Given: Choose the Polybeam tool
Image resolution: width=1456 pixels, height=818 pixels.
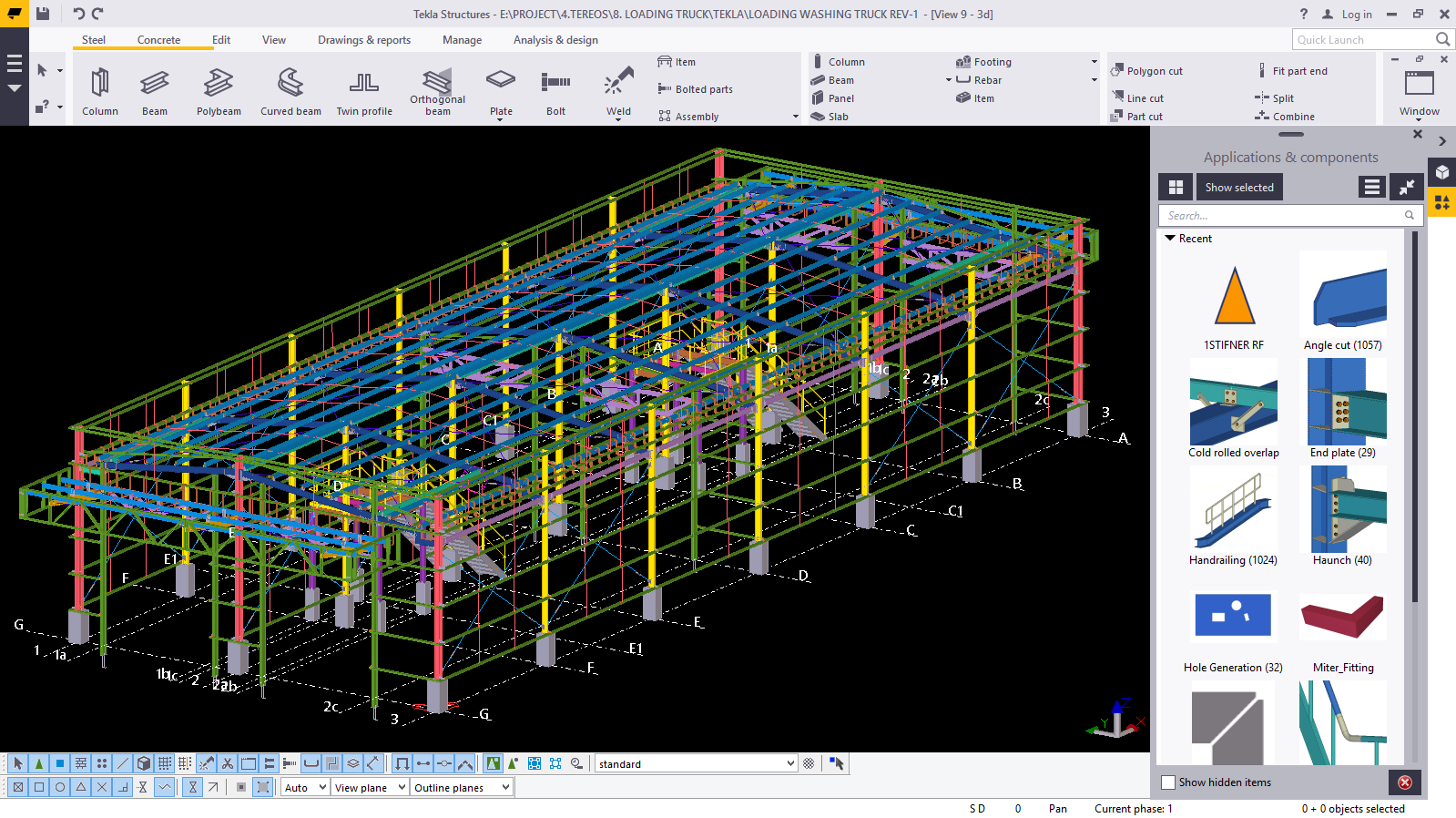Looking at the screenshot, I should [219, 91].
